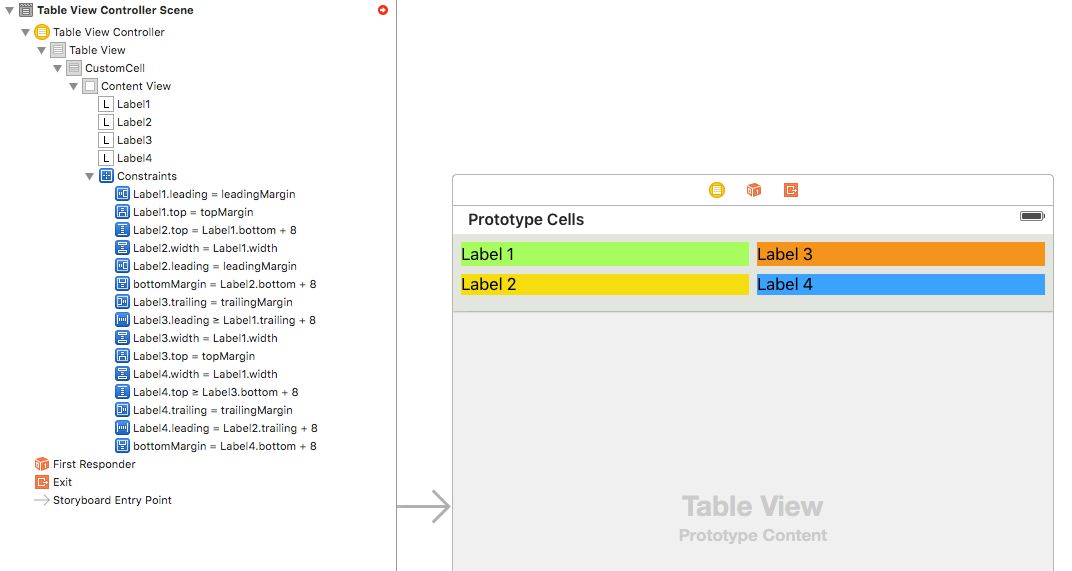Select the yellow Label 2 on canvas
Image resolution: width=1072 pixels, height=571 pixels.
coord(604,284)
